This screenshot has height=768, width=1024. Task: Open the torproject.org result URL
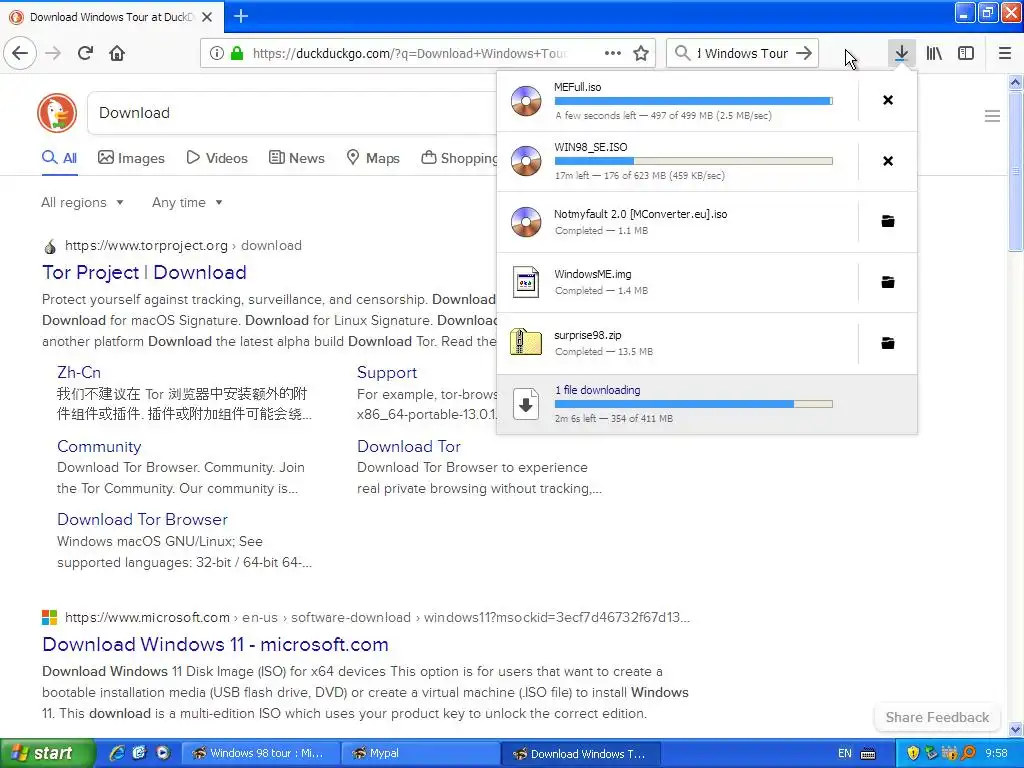183,246
